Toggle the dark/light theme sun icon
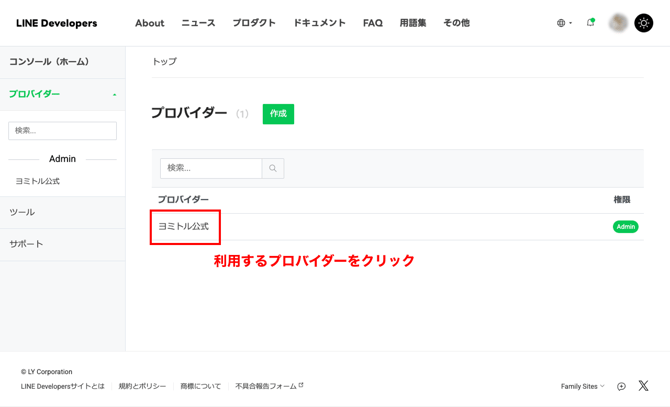Image resolution: width=670 pixels, height=407 pixels. (x=644, y=23)
